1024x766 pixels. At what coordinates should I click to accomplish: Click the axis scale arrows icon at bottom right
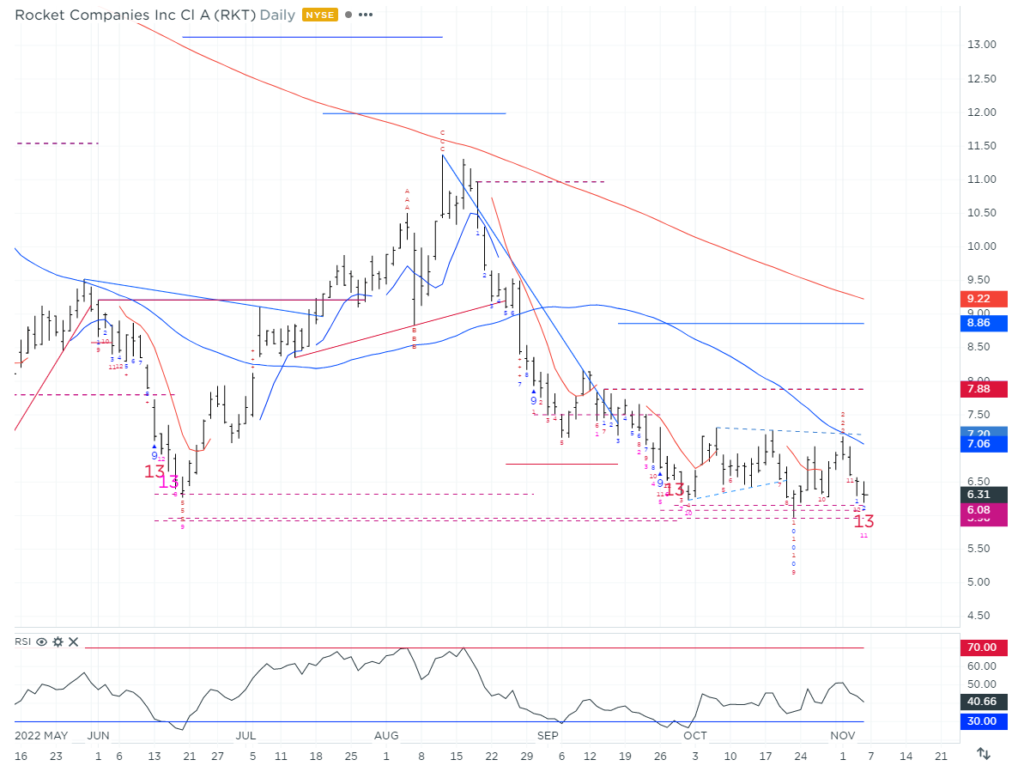984,754
